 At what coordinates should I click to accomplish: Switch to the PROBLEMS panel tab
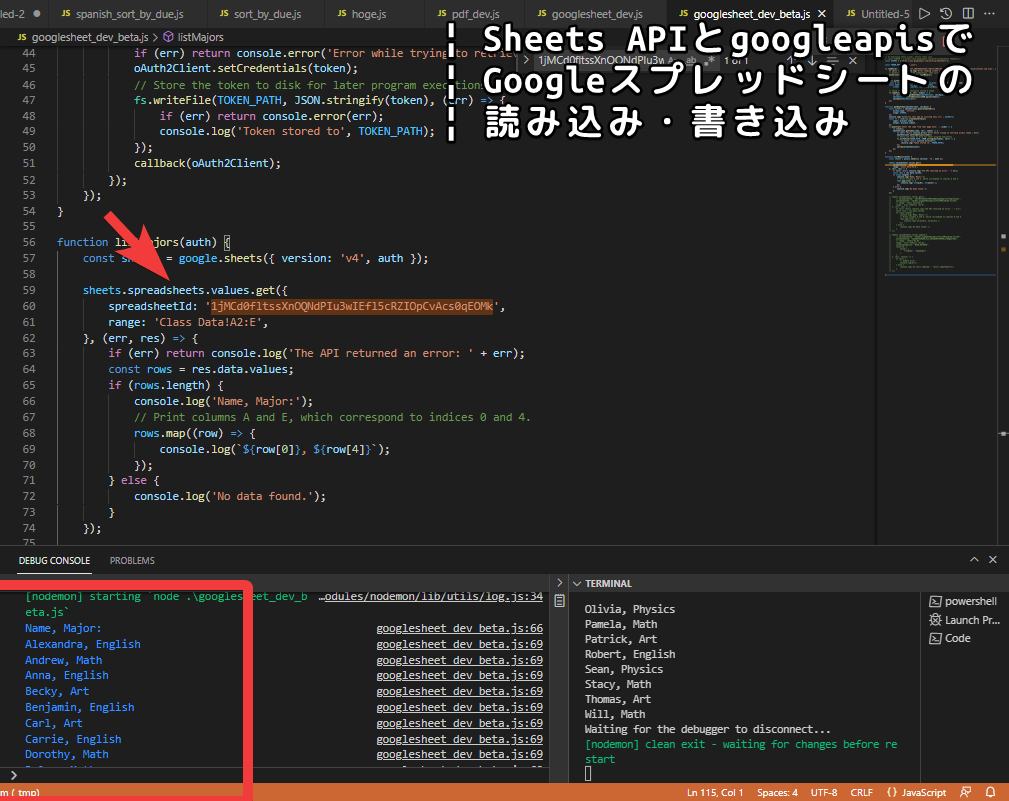click(132, 561)
